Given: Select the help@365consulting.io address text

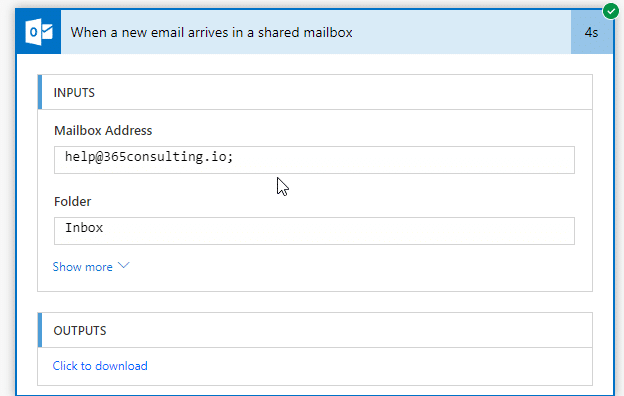Looking at the screenshot, I should click(149, 157).
